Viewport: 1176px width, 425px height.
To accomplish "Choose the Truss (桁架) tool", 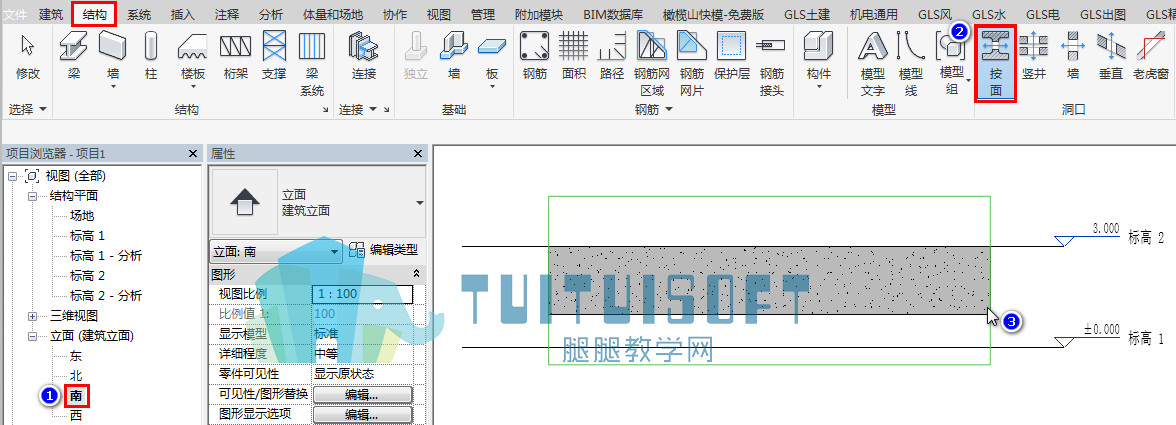I will (235, 56).
